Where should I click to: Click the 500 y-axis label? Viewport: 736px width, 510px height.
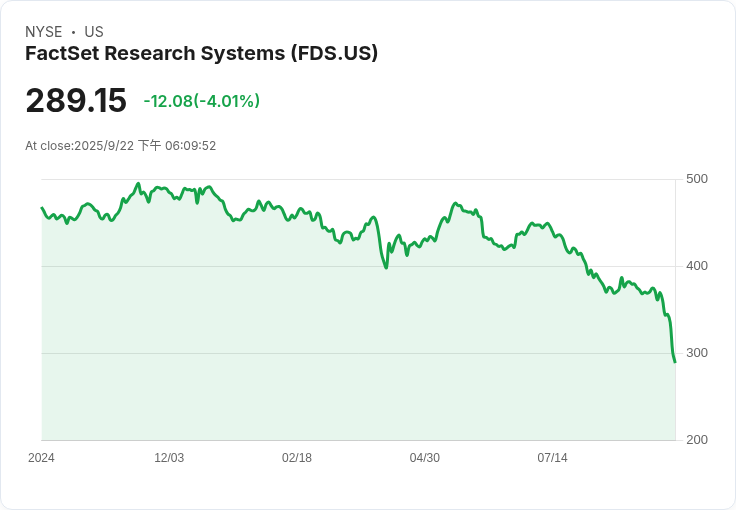697,179
